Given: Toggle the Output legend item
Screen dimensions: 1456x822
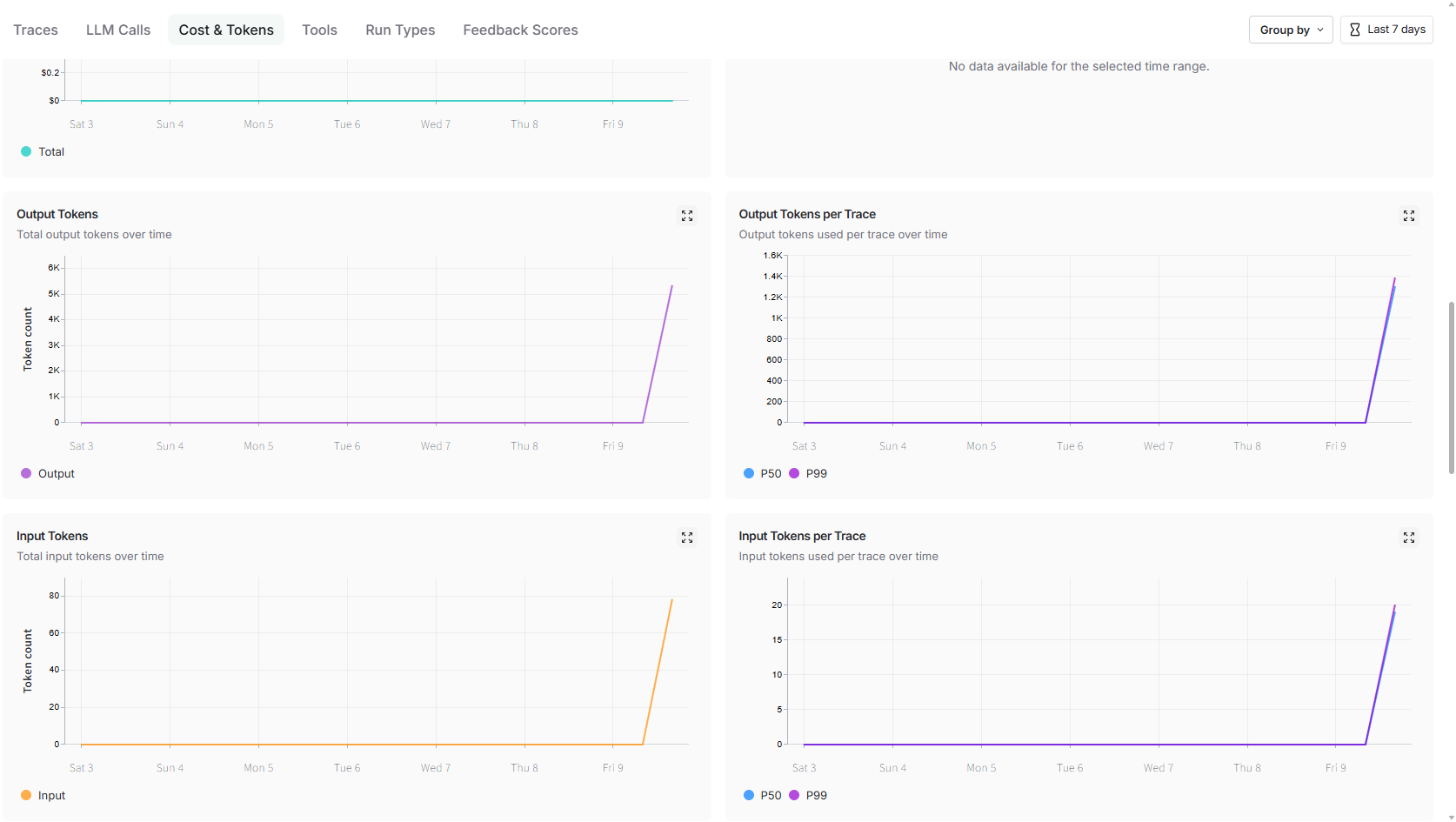Looking at the screenshot, I should [48, 473].
